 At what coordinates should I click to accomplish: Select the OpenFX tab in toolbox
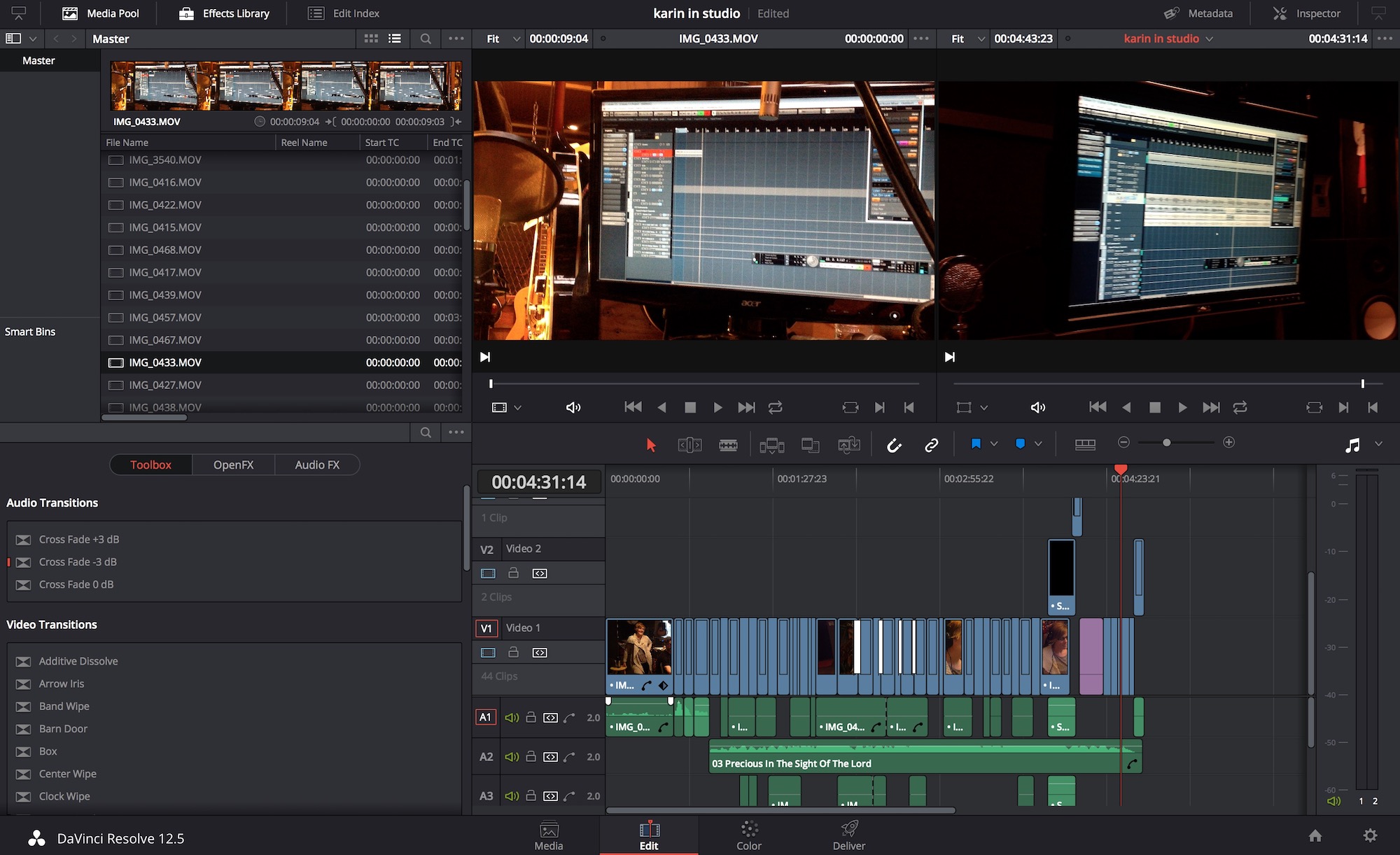coord(233,464)
